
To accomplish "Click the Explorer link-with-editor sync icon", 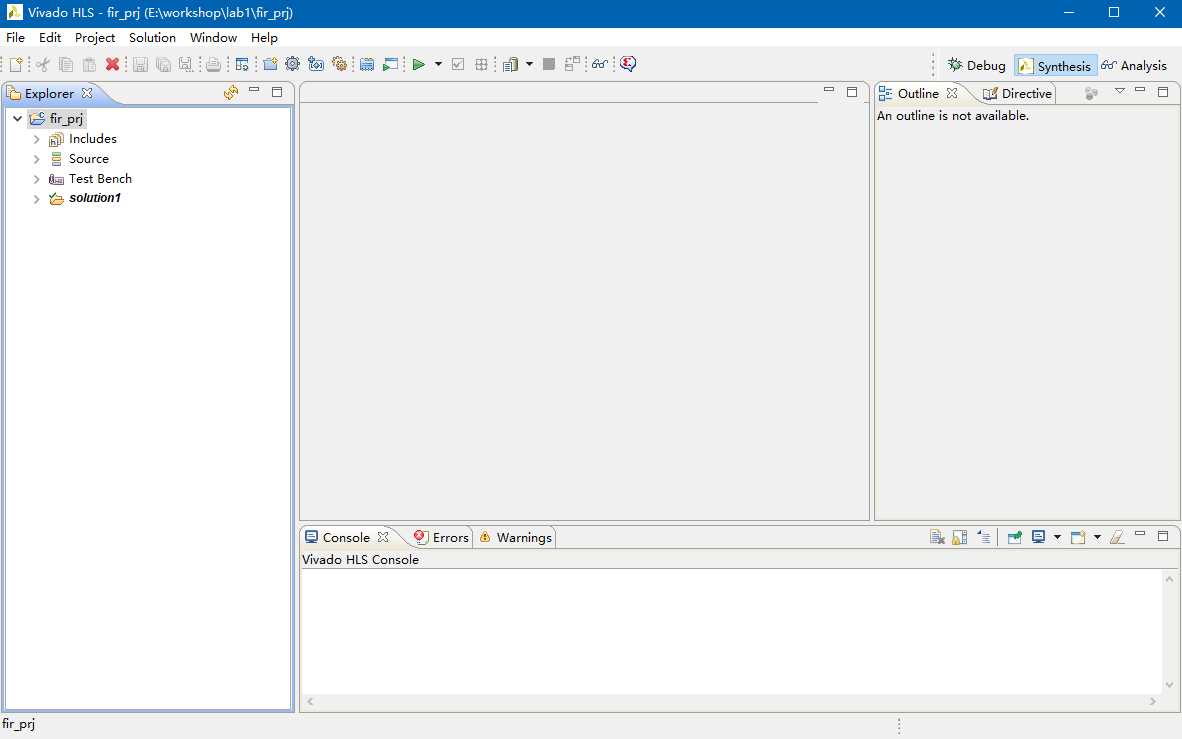I will tap(231, 93).
